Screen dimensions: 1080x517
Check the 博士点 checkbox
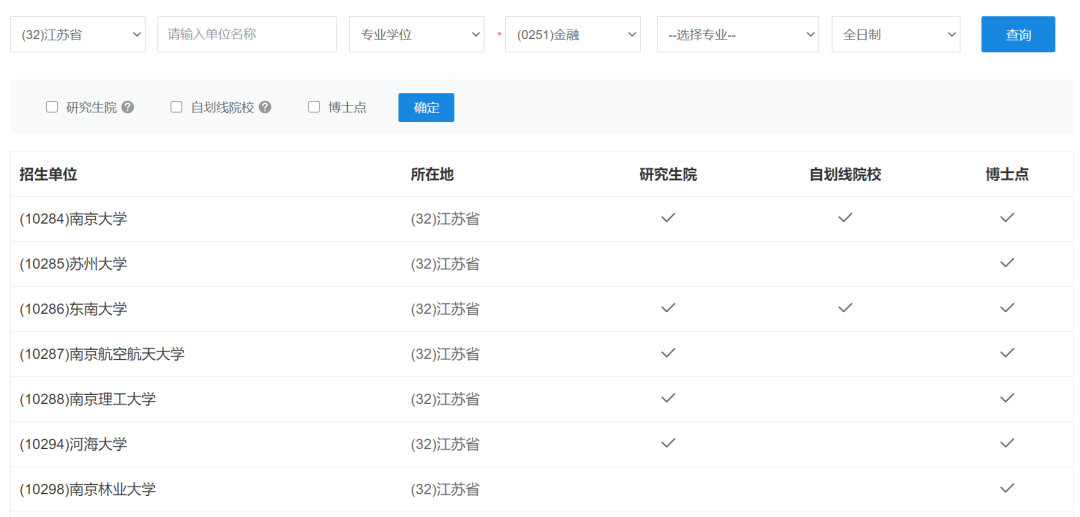(x=314, y=107)
